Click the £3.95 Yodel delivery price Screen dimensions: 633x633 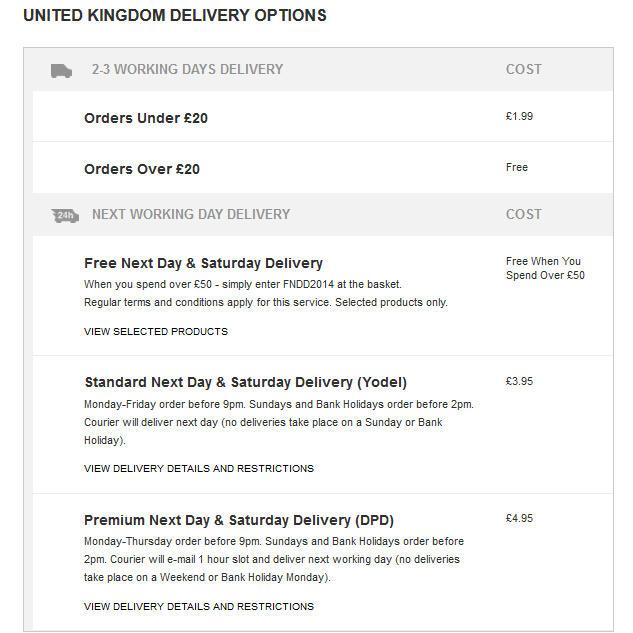pos(519,381)
